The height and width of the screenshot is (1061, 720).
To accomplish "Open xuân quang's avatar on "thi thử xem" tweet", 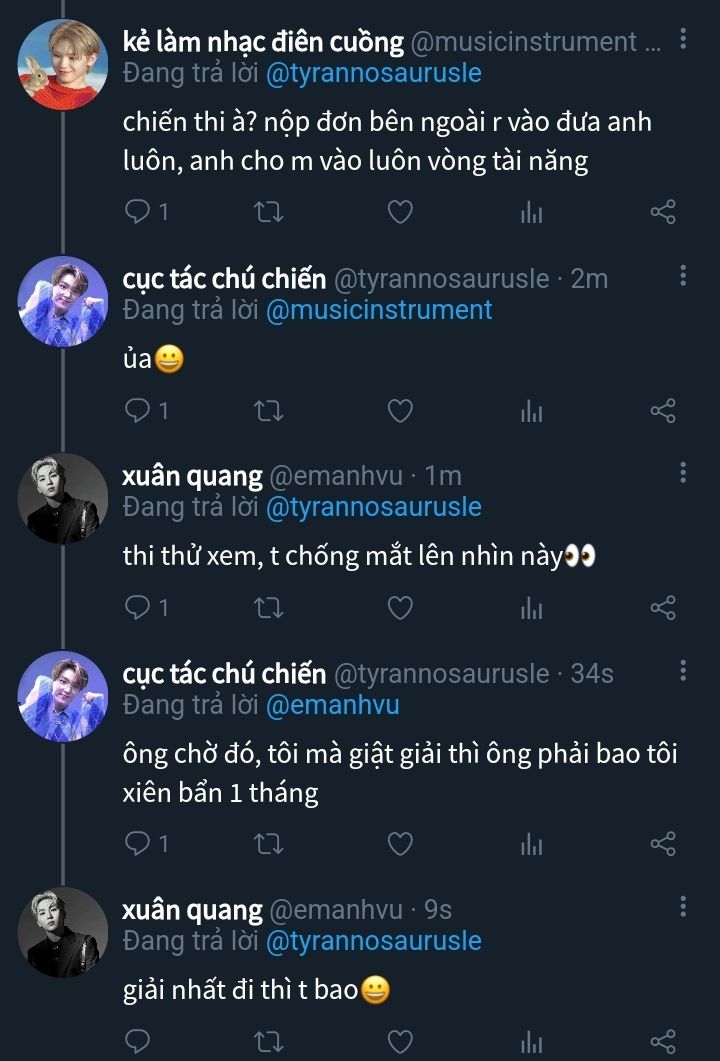I will [63, 498].
